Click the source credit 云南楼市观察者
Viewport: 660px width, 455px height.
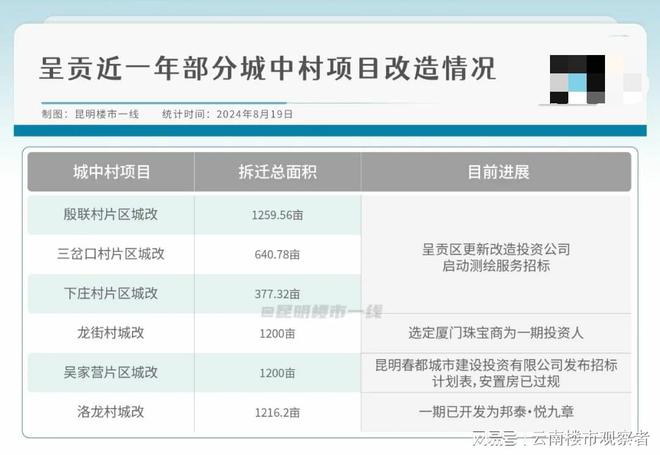click(590, 439)
